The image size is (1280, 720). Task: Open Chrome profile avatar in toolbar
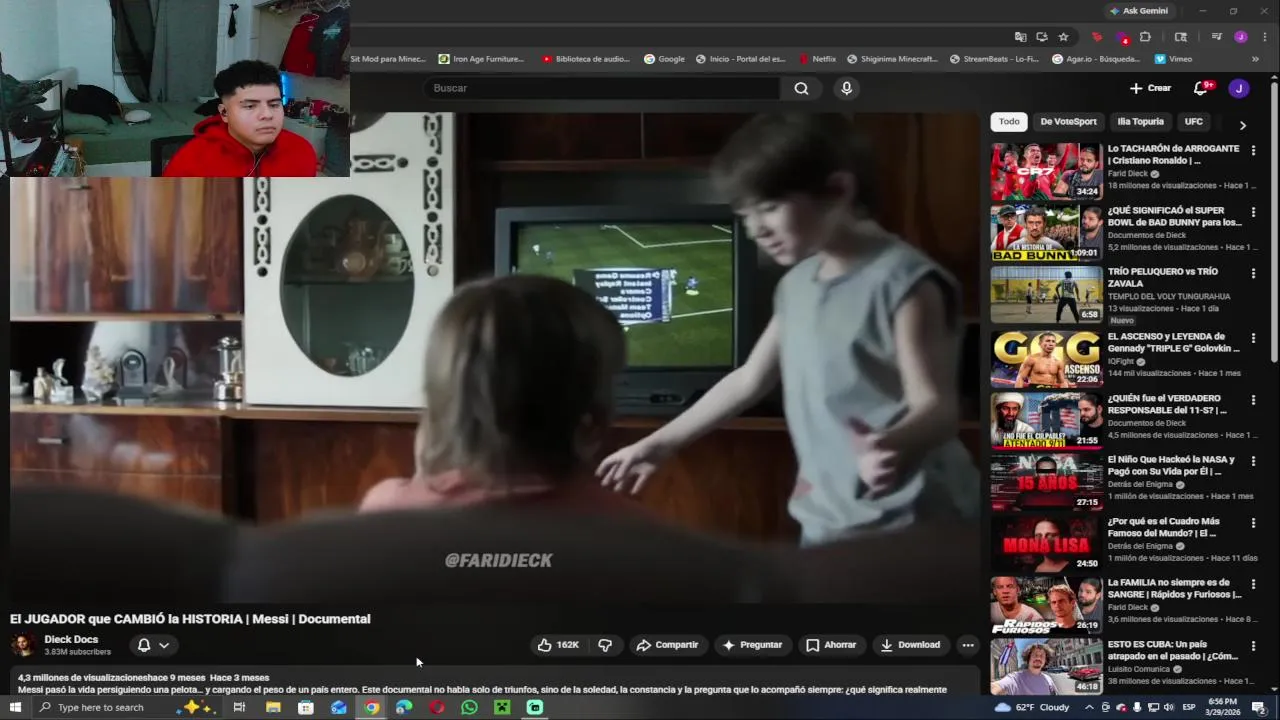pos(1241,37)
